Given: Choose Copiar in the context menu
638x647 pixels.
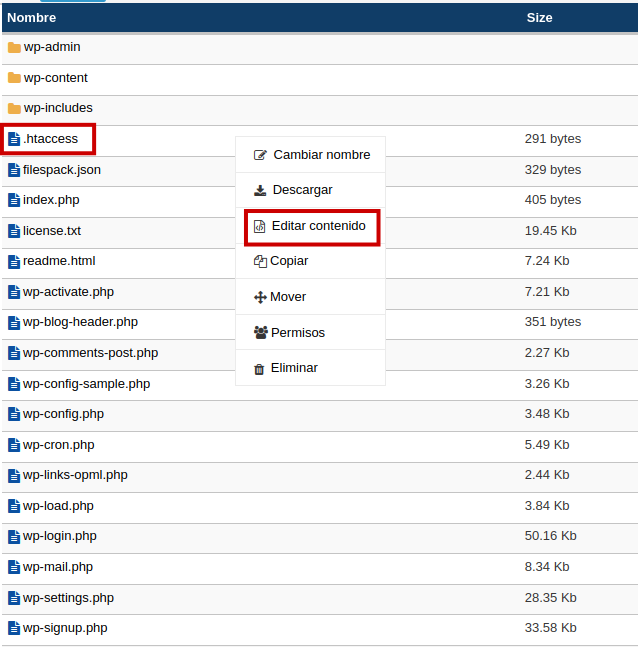Looking at the screenshot, I should tap(289, 261).
